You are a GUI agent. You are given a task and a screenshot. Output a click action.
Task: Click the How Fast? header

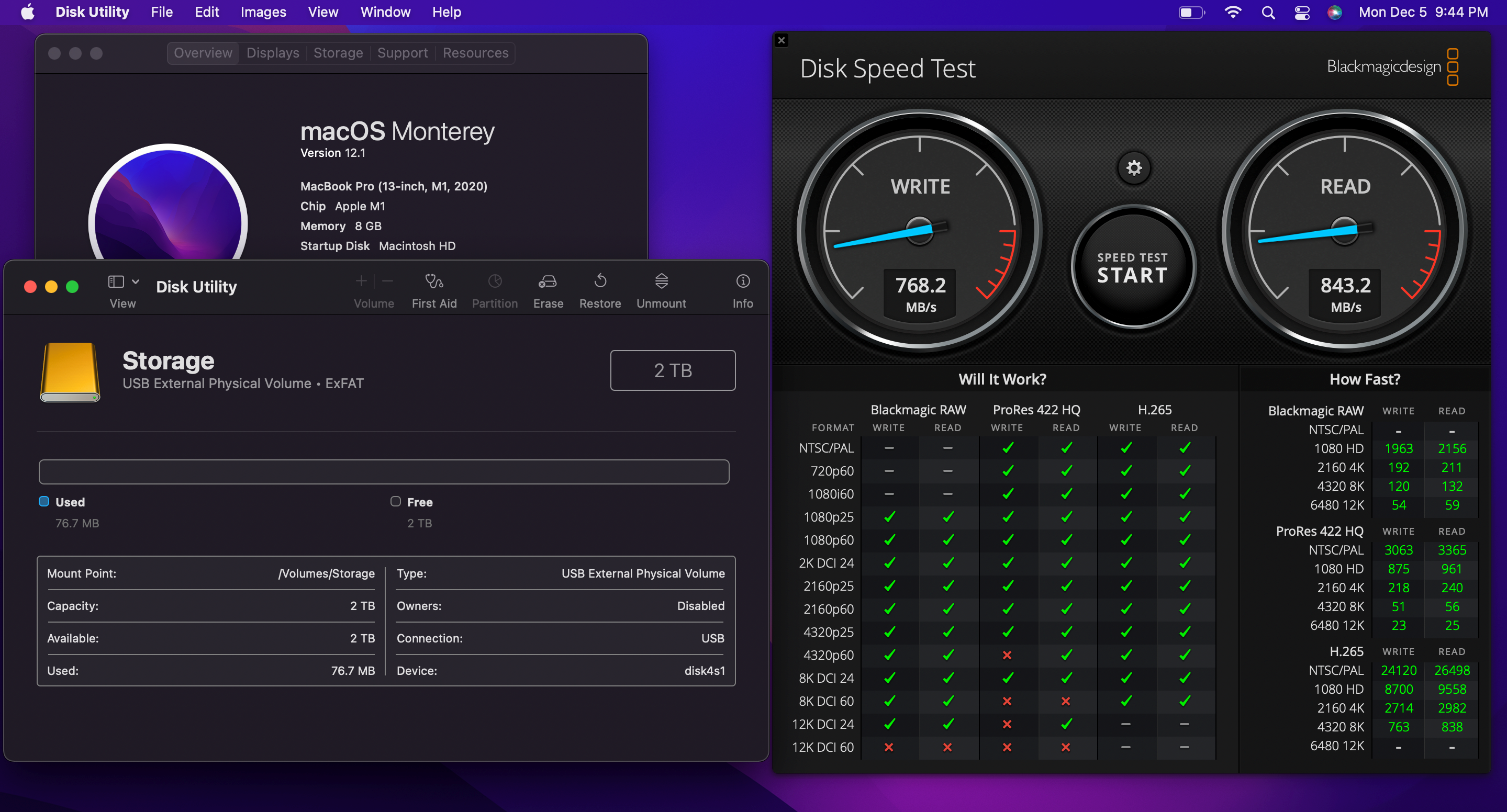click(1365, 379)
